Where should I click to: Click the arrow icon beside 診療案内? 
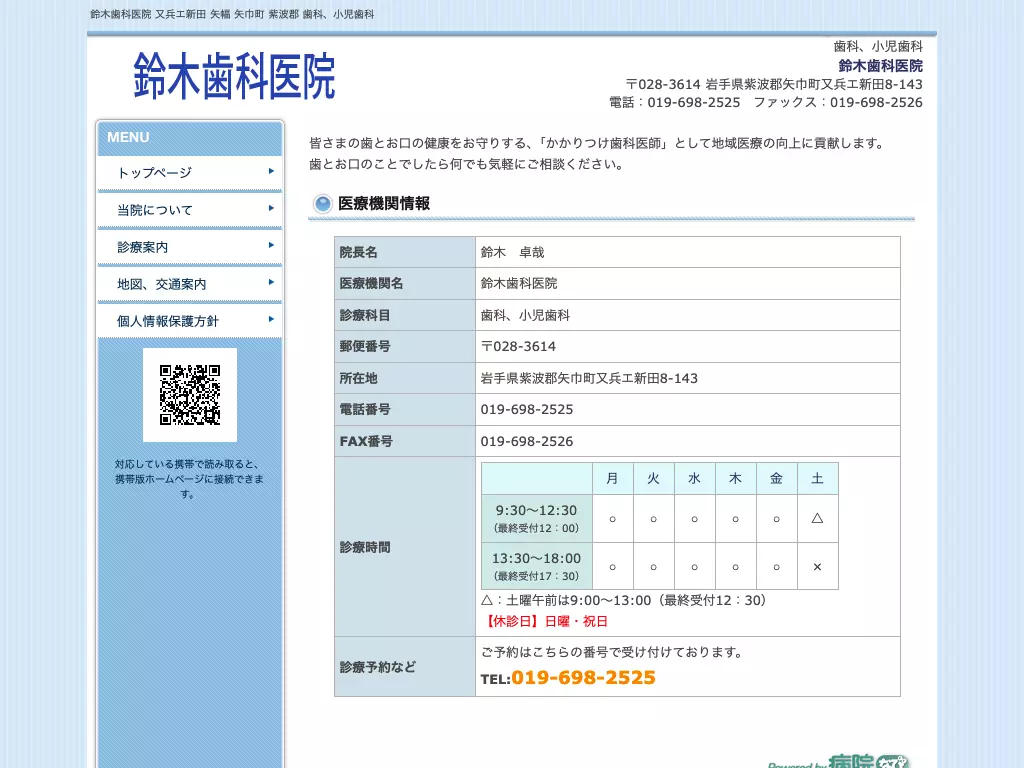click(271, 246)
